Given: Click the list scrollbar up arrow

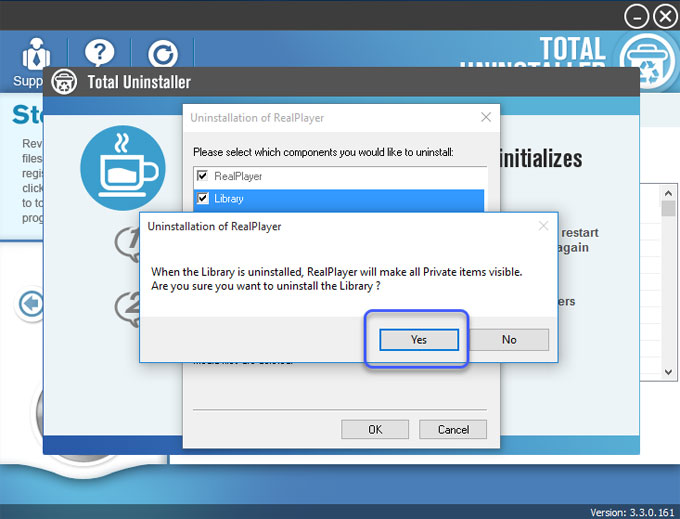Looking at the screenshot, I should pyautogui.click(x=668, y=193).
